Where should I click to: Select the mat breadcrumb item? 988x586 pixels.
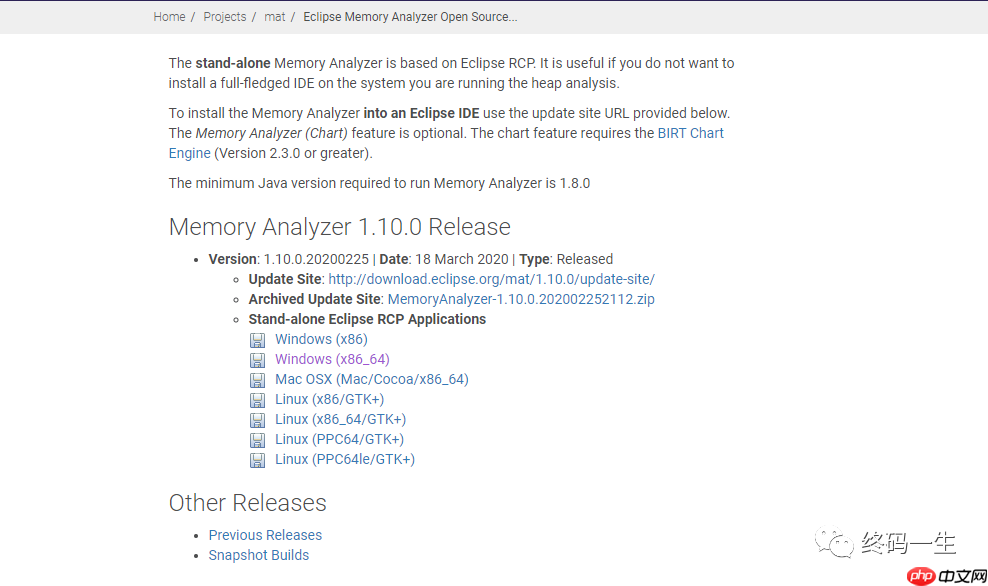click(274, 17)
